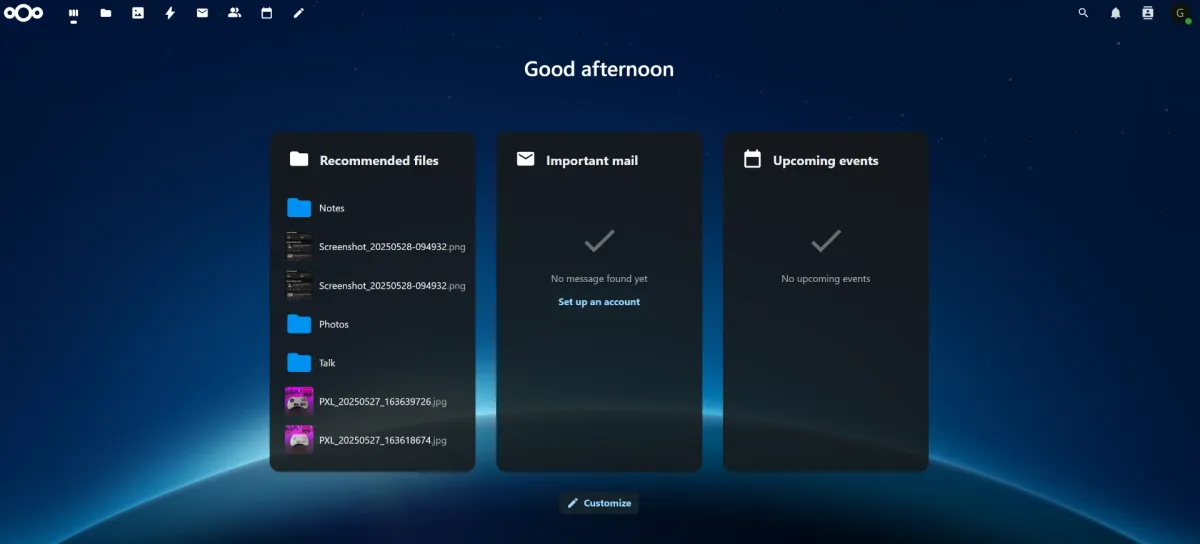Image resolution: width=1200 pixels, height=544 pixels.
Task: Click the No message found yet text
Action: click(599, 279)
